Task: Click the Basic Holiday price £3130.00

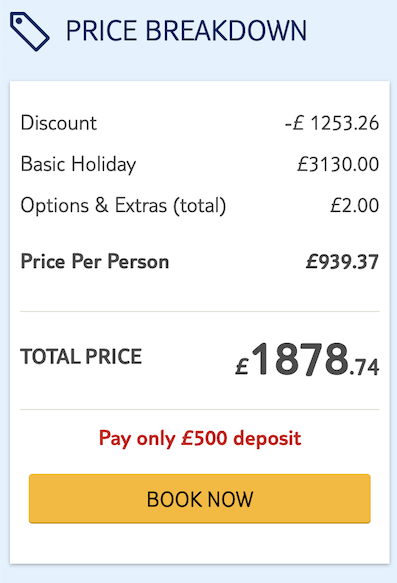Action: click(338, 164)
